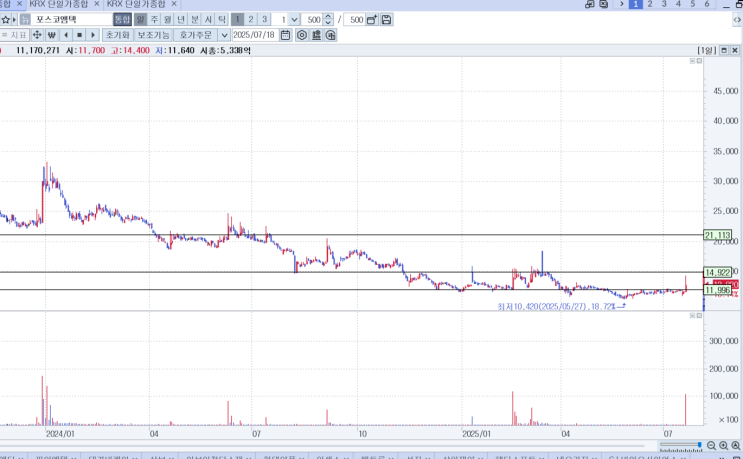Screen dimensions: 743x459
Task: Select the 년 yearly chart period
Action: (181, 19)
